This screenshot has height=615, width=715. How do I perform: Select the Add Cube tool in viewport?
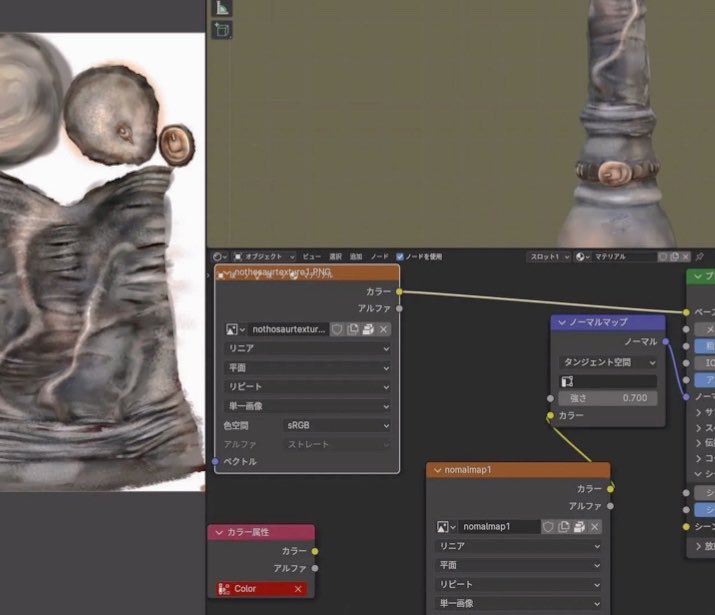tap(222, 30)
